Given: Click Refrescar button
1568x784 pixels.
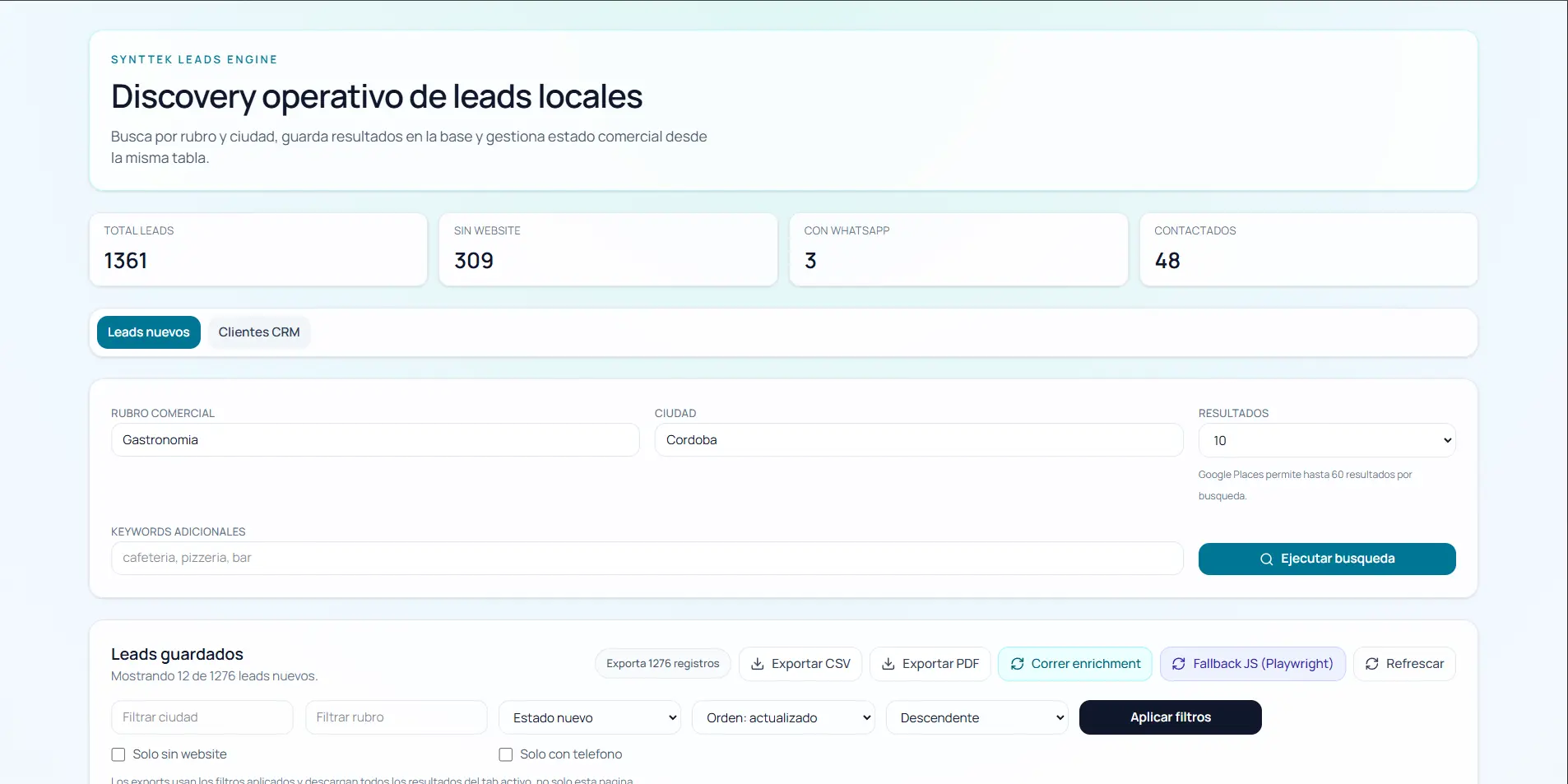Looking at the screenshot, I should 1404,664.
